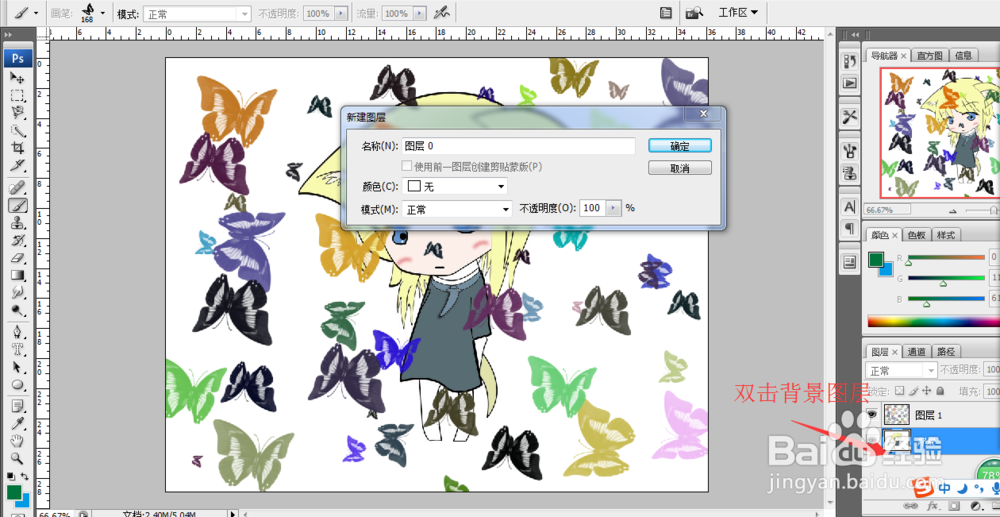Click the 图层 1 layer thumbnail
Viewport: 1000px width, 517px height.
(897, 415)
